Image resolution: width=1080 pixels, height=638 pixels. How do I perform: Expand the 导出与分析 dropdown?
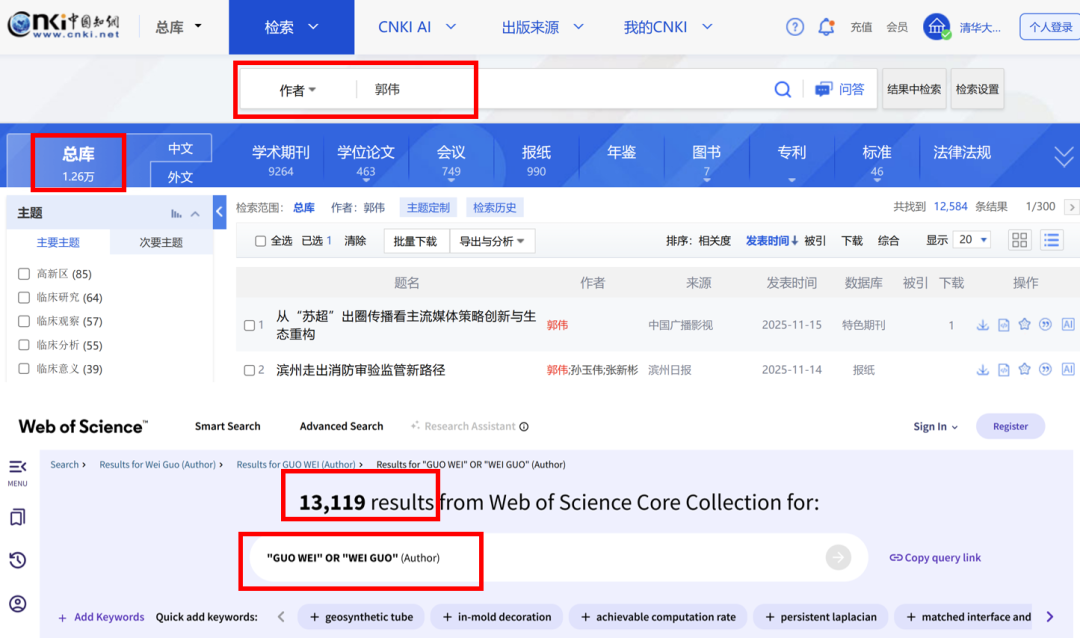492,241
